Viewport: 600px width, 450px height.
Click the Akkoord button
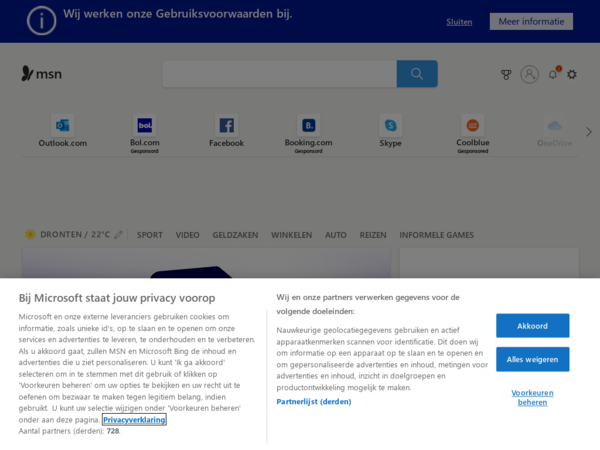[532, 326]
